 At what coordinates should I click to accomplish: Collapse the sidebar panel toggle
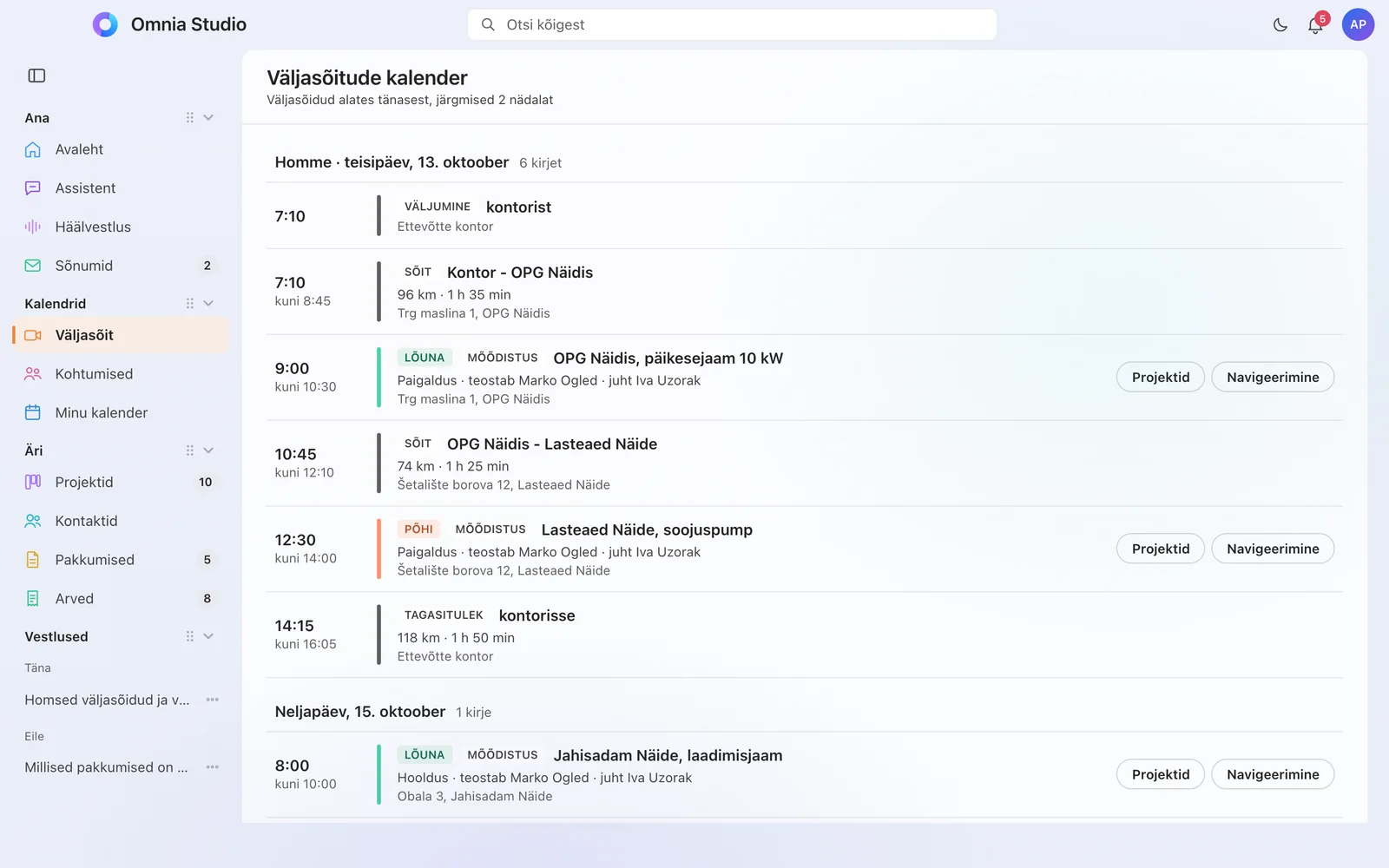(x=36, y=76)
